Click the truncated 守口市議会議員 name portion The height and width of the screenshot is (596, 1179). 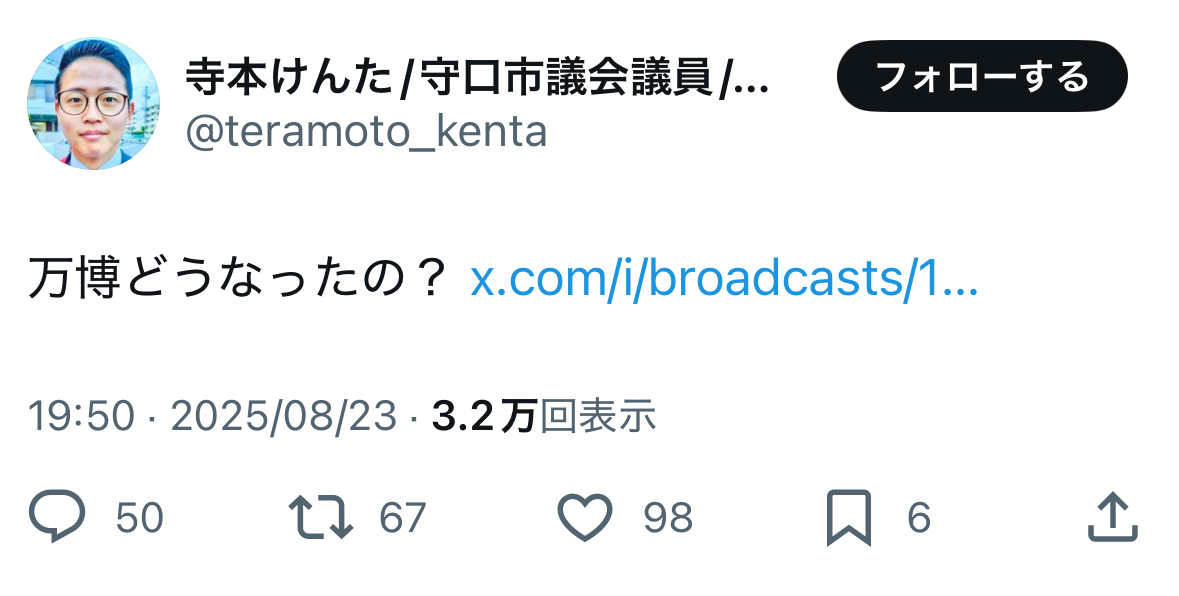(x=565, y=77)
